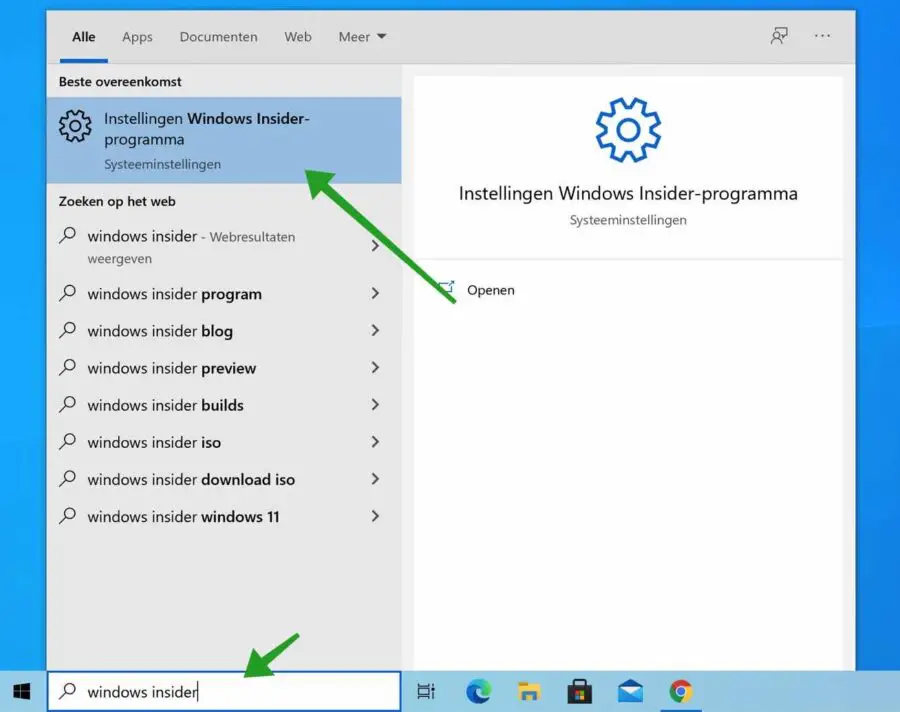Click magnifier icon beside 'windows insider blog'
900x712 pixels.
tap(67, 330)
